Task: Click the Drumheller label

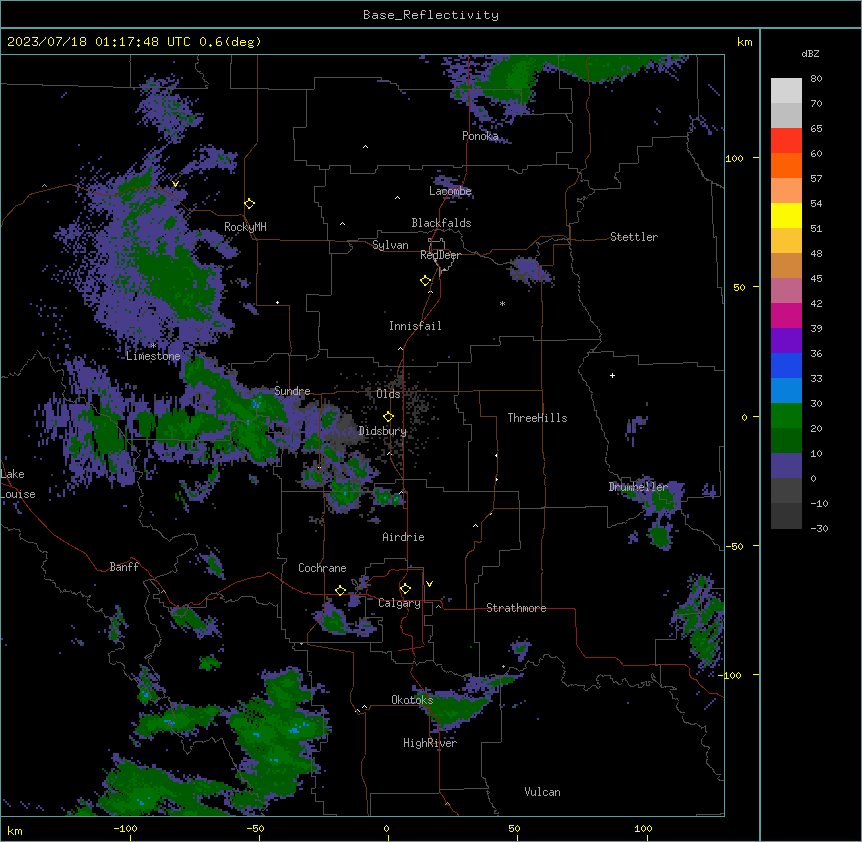Action: (638, 486)
